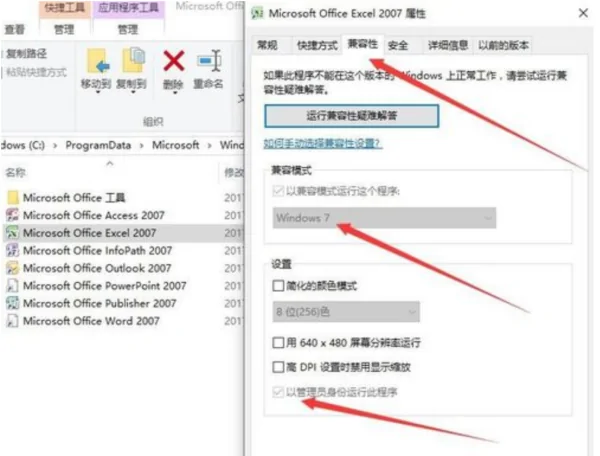Toggle 以管理员身份运行此程序 checkbox
Viewport: 600px width, 456px height.
click(x=278, y=392)
